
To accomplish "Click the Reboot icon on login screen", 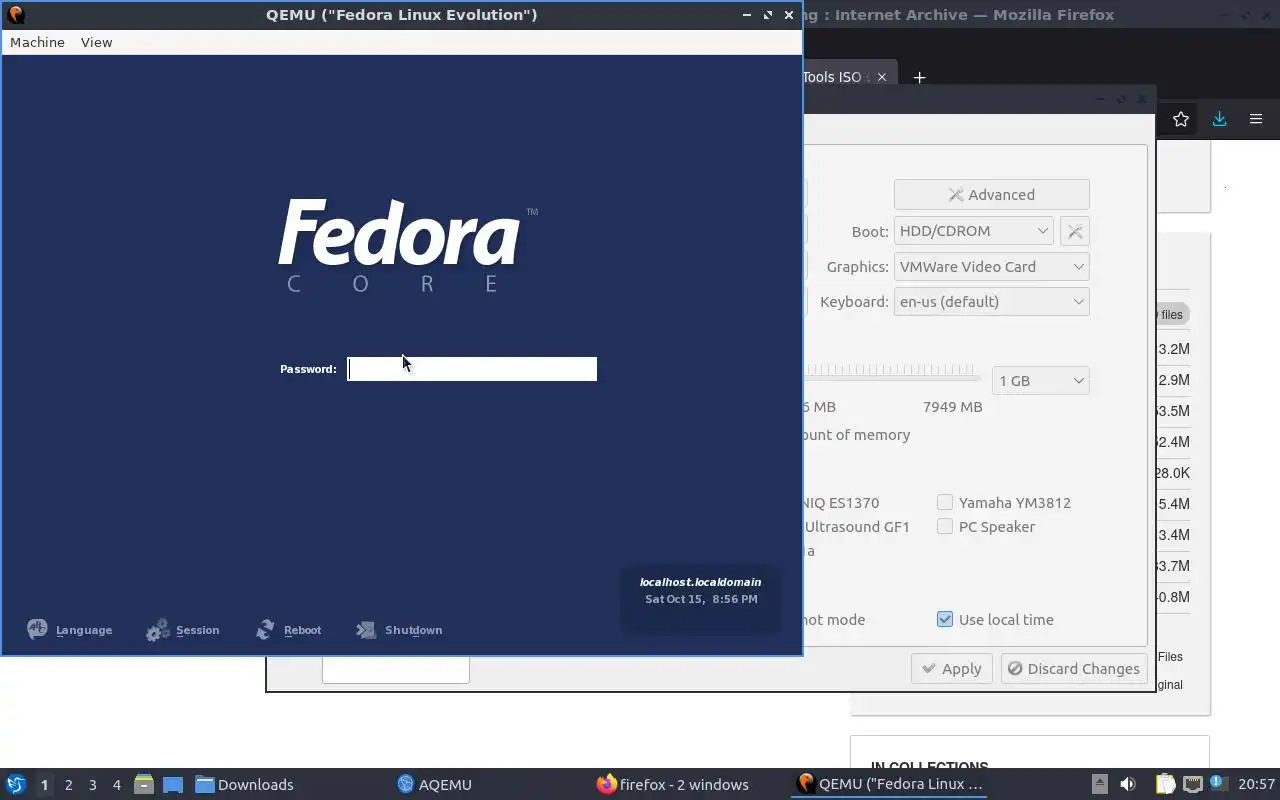I will click(265, 630).
